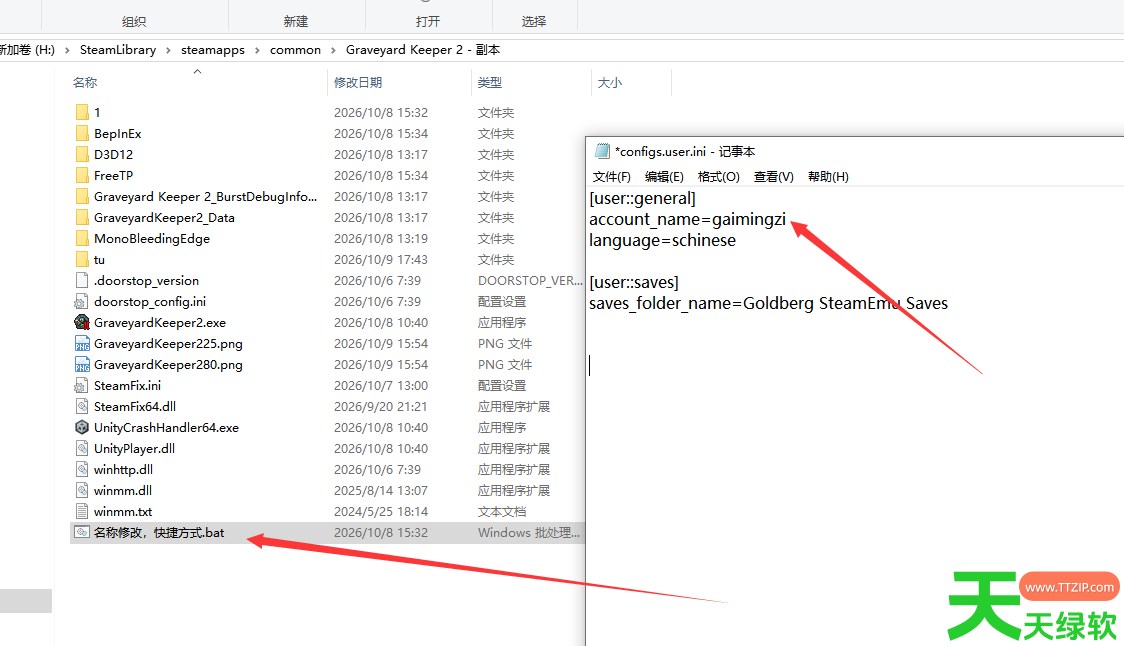
Task: Select the GraveyardKeeper2_Data folder icon
Action: click(x=82, y=217)
